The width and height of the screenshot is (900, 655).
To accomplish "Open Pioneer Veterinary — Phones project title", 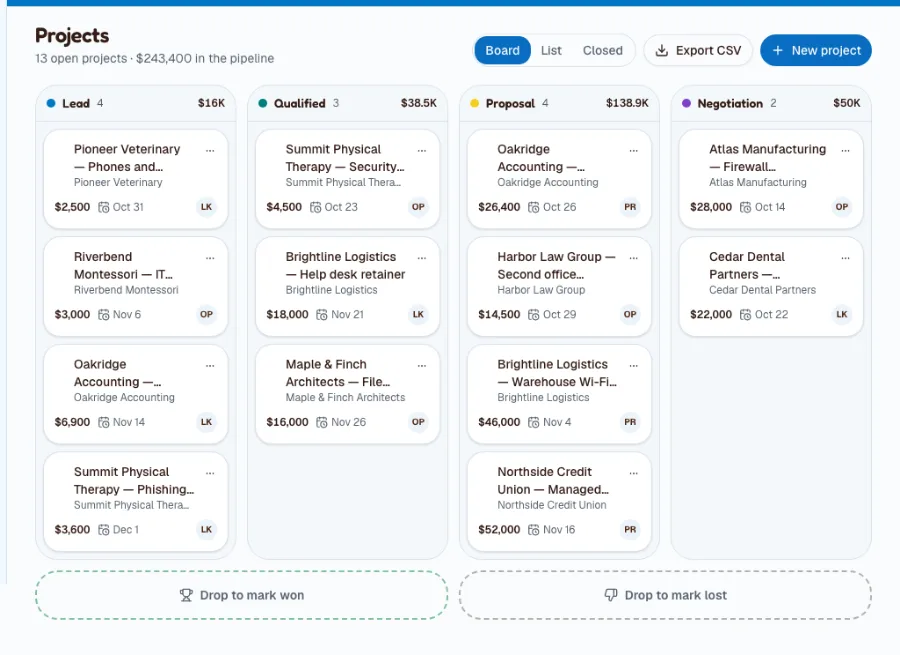I will (127, 158).
